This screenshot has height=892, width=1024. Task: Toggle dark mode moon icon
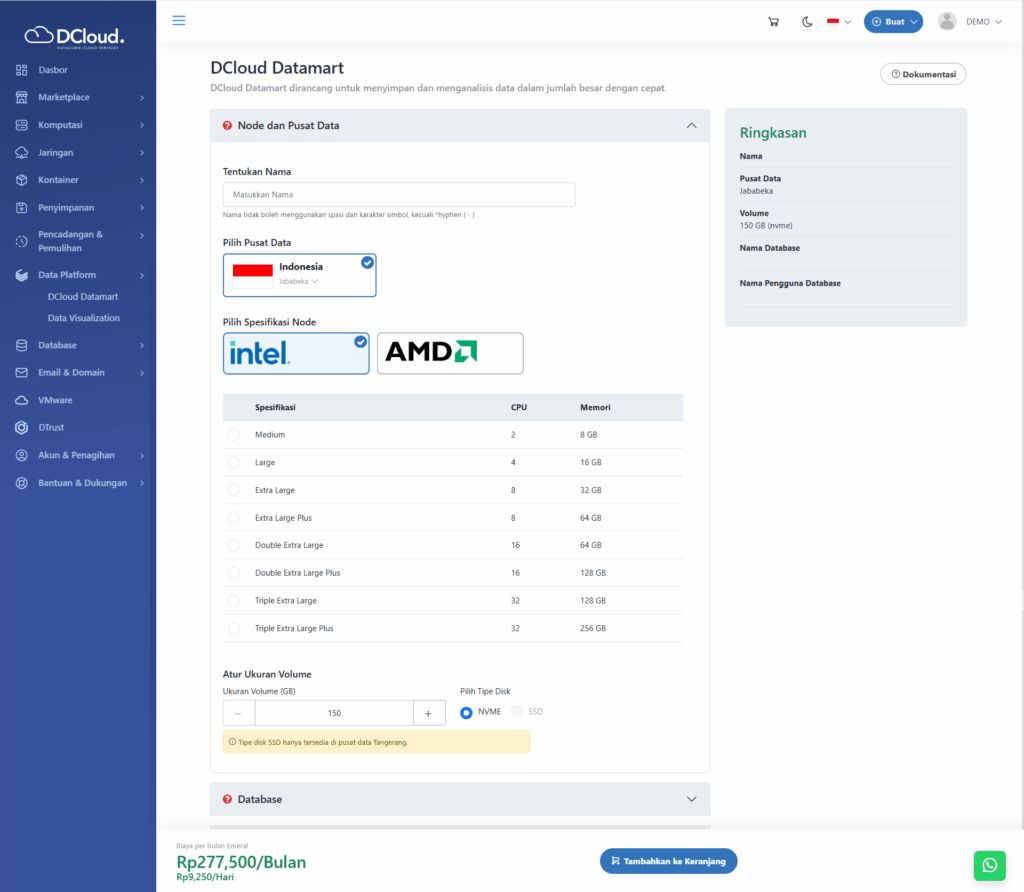pos(807,22)
